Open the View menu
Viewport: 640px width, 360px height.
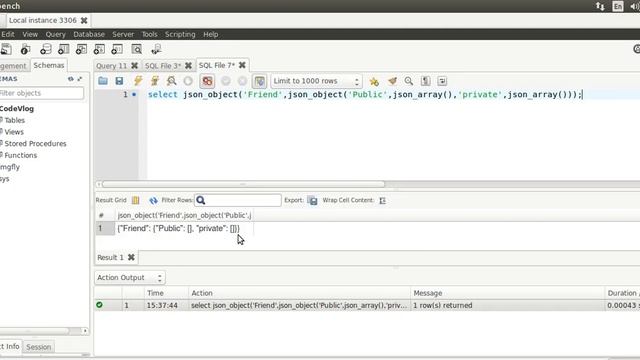30,34
